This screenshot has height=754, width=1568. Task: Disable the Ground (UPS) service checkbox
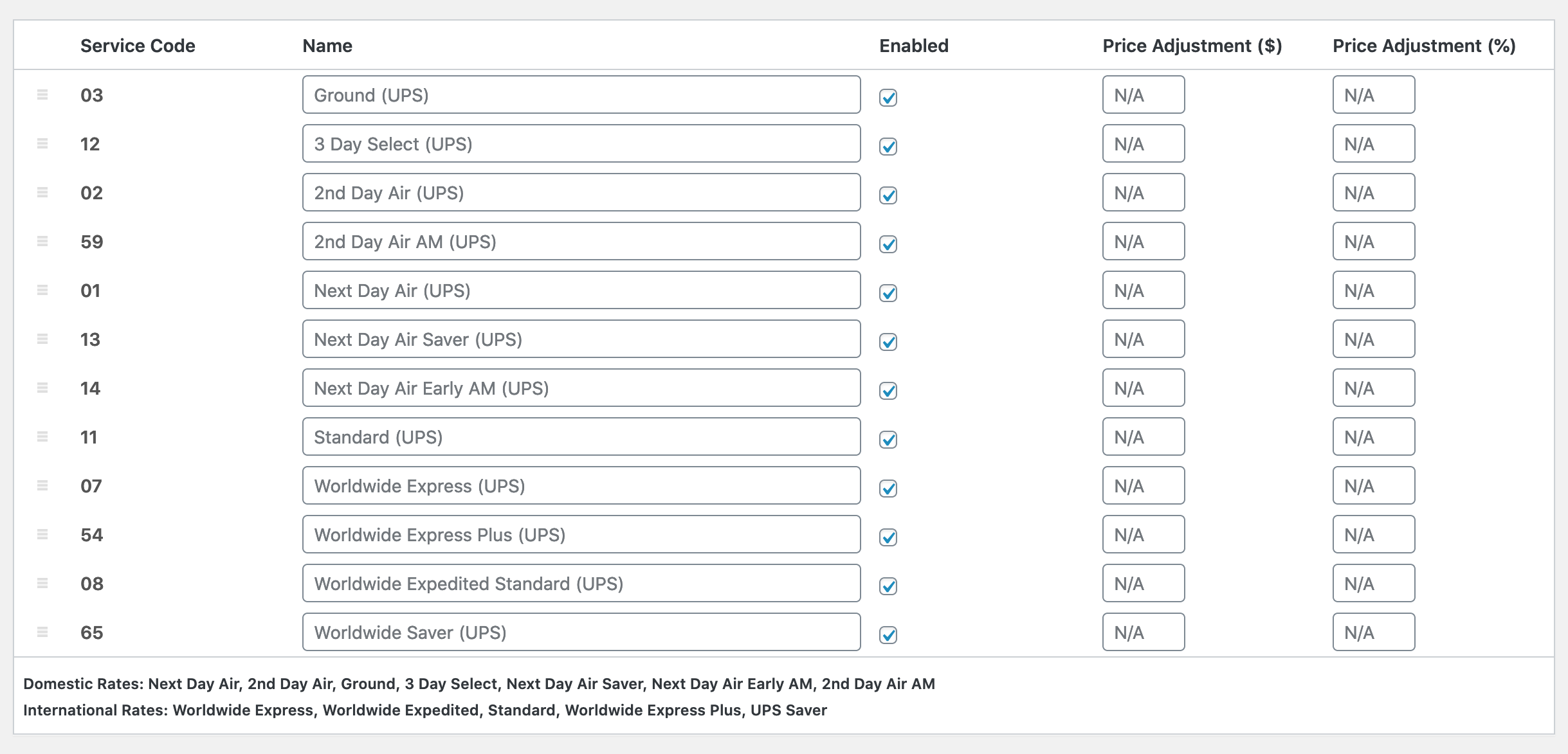(x=888, y=98)
